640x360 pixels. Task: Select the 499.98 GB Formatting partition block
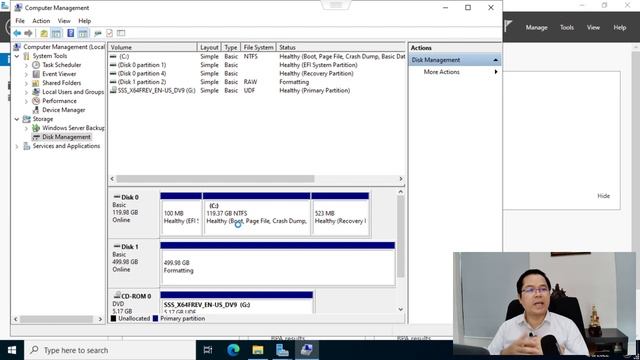coord(278,264)
